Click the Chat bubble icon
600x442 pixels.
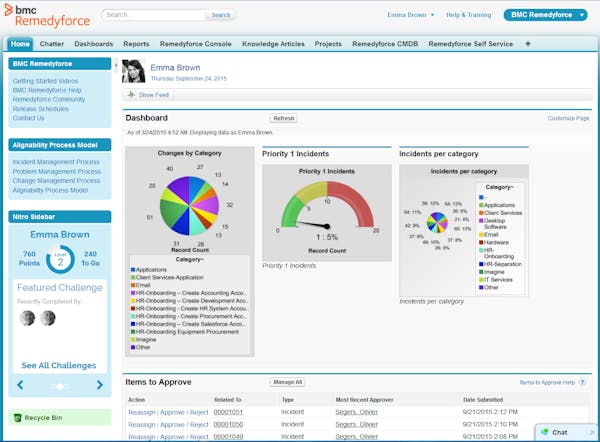tap(544, 432)
